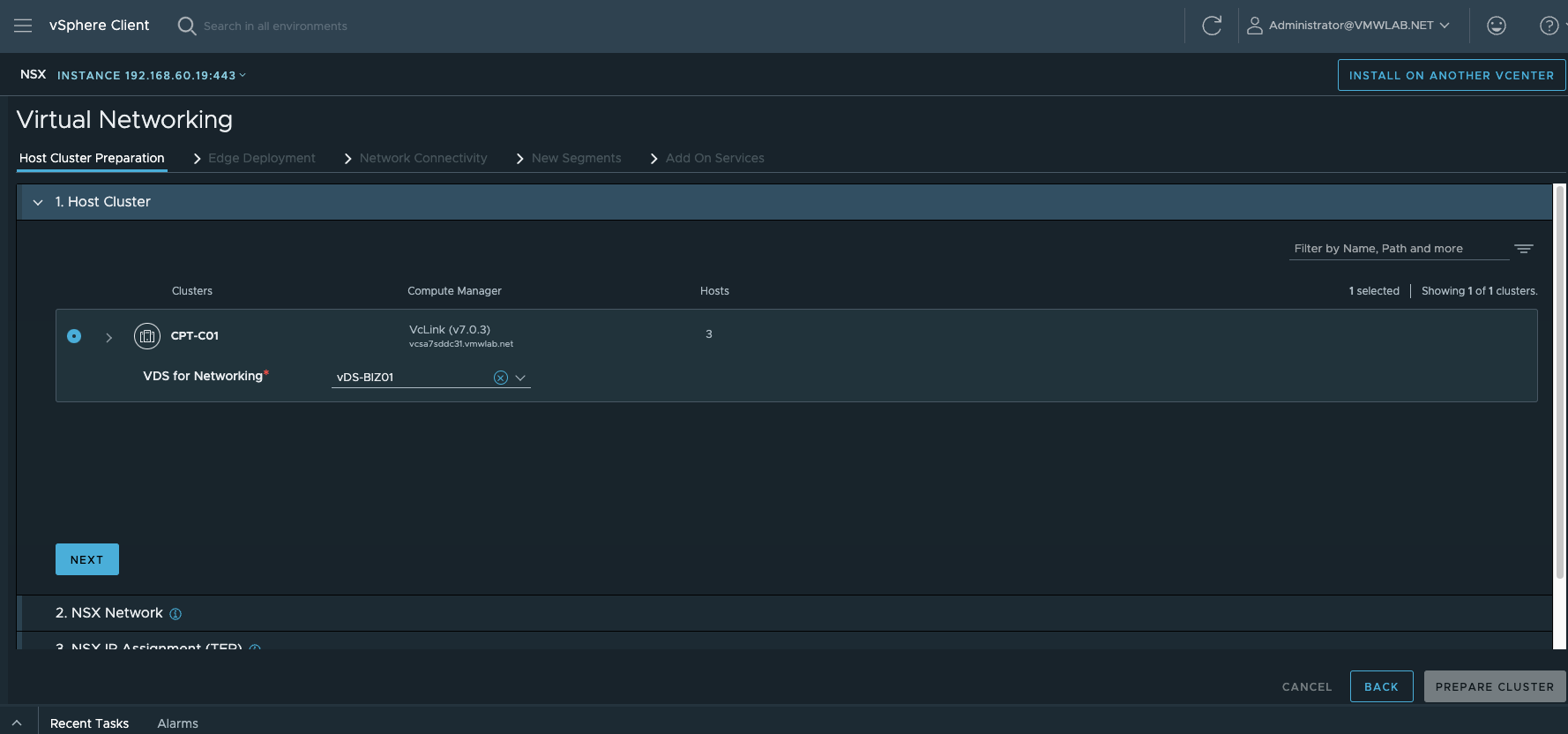Click the CPT-C01 cluster name
This screenshot has height=734, width=1568.
(195, 336)
